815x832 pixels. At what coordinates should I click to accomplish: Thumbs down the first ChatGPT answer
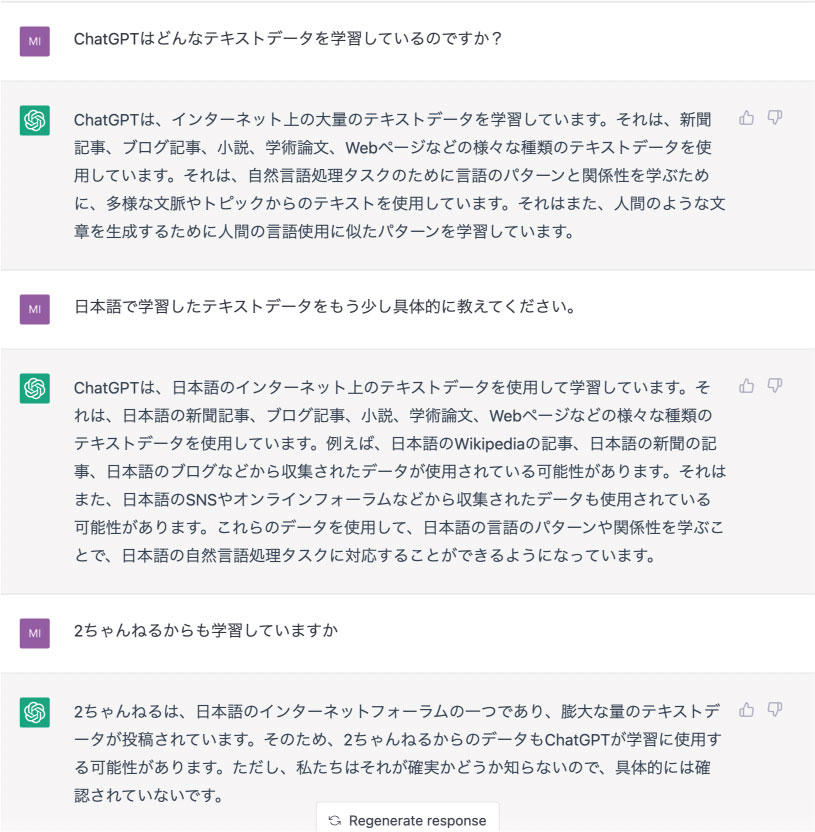[774, 118]
